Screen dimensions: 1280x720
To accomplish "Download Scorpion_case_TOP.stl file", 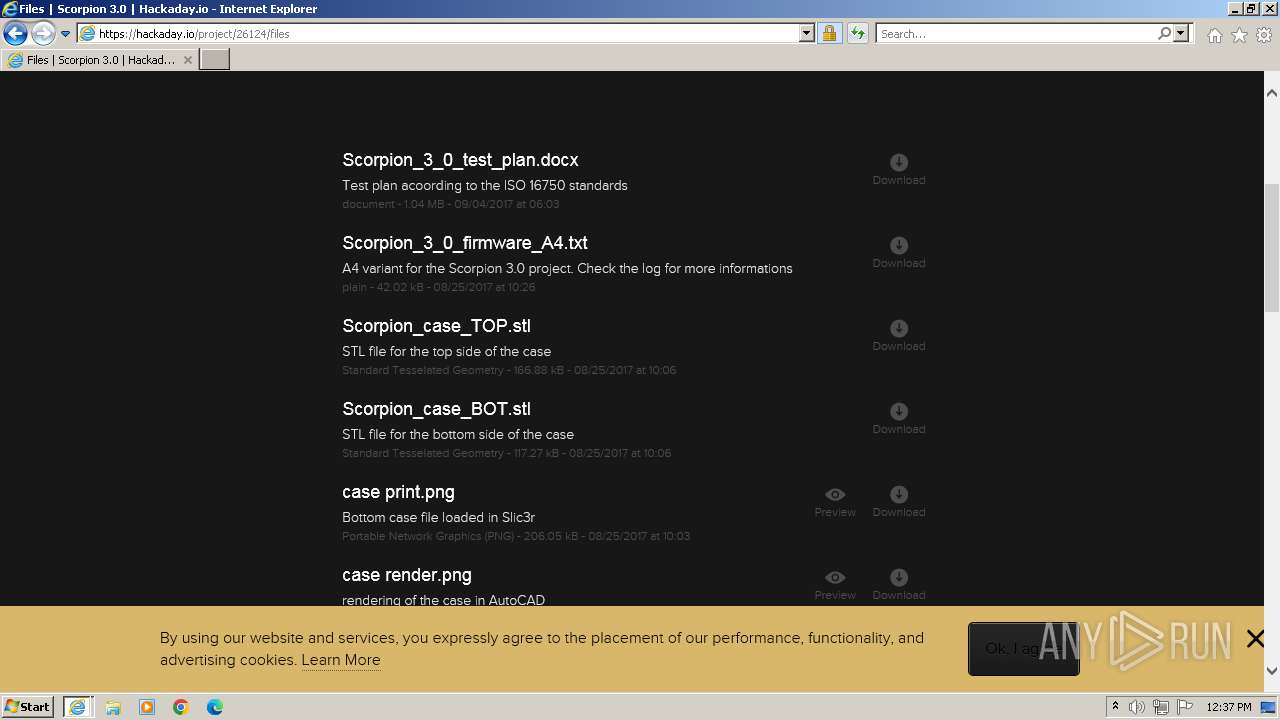I will coord(899,336).
